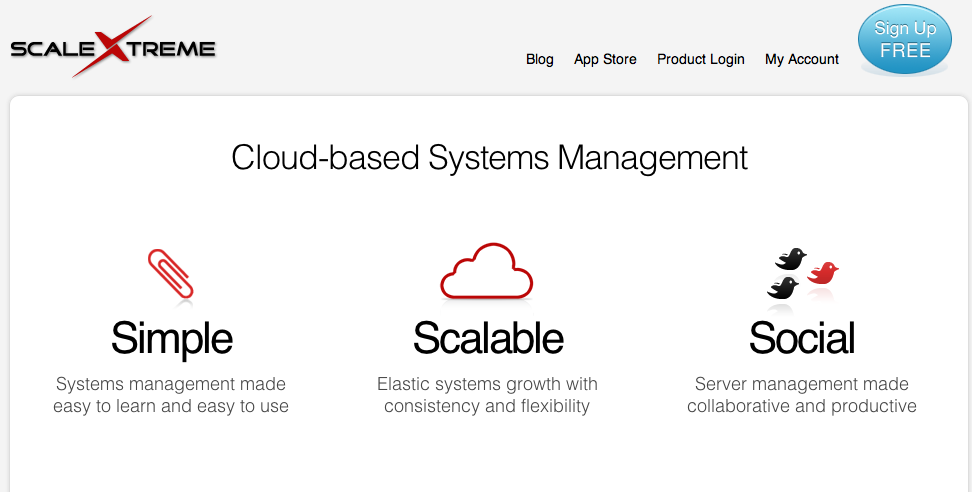Click the red cloud outline icon
This screenshot has height=492, width=972.
click(487, 271)
